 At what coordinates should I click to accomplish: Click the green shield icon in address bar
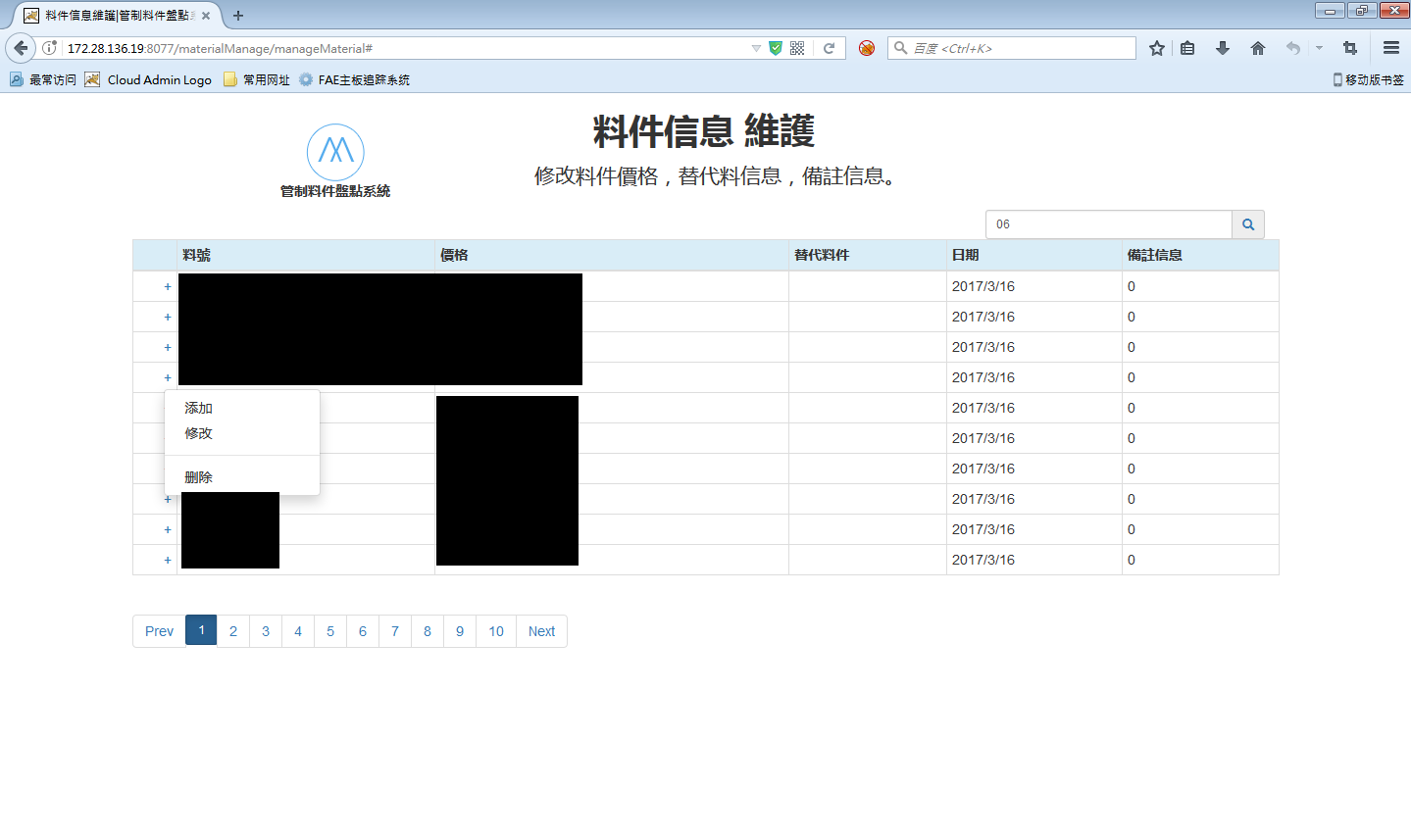776,48
